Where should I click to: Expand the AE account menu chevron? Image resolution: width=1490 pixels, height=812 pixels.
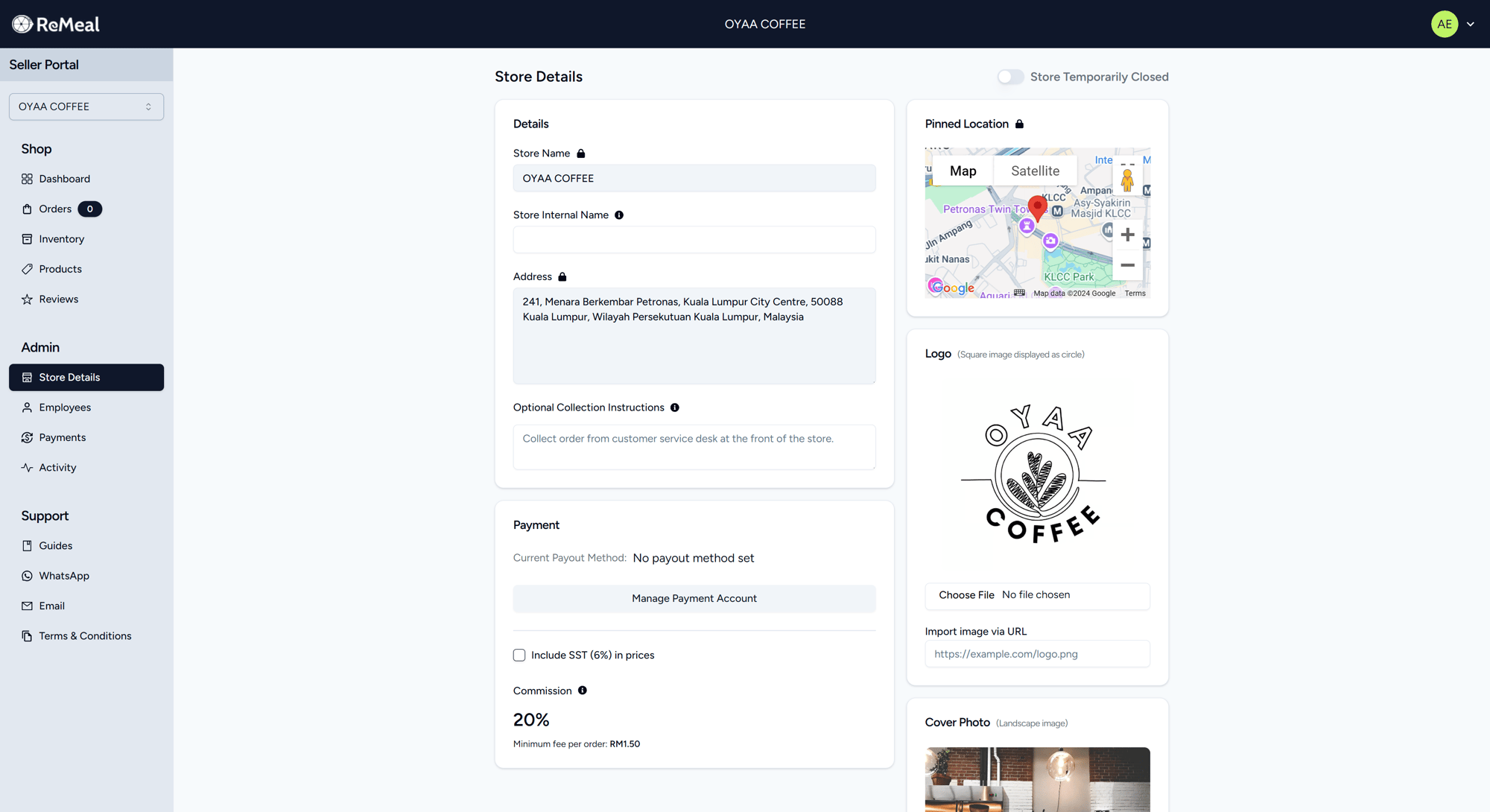point(1471,24)
